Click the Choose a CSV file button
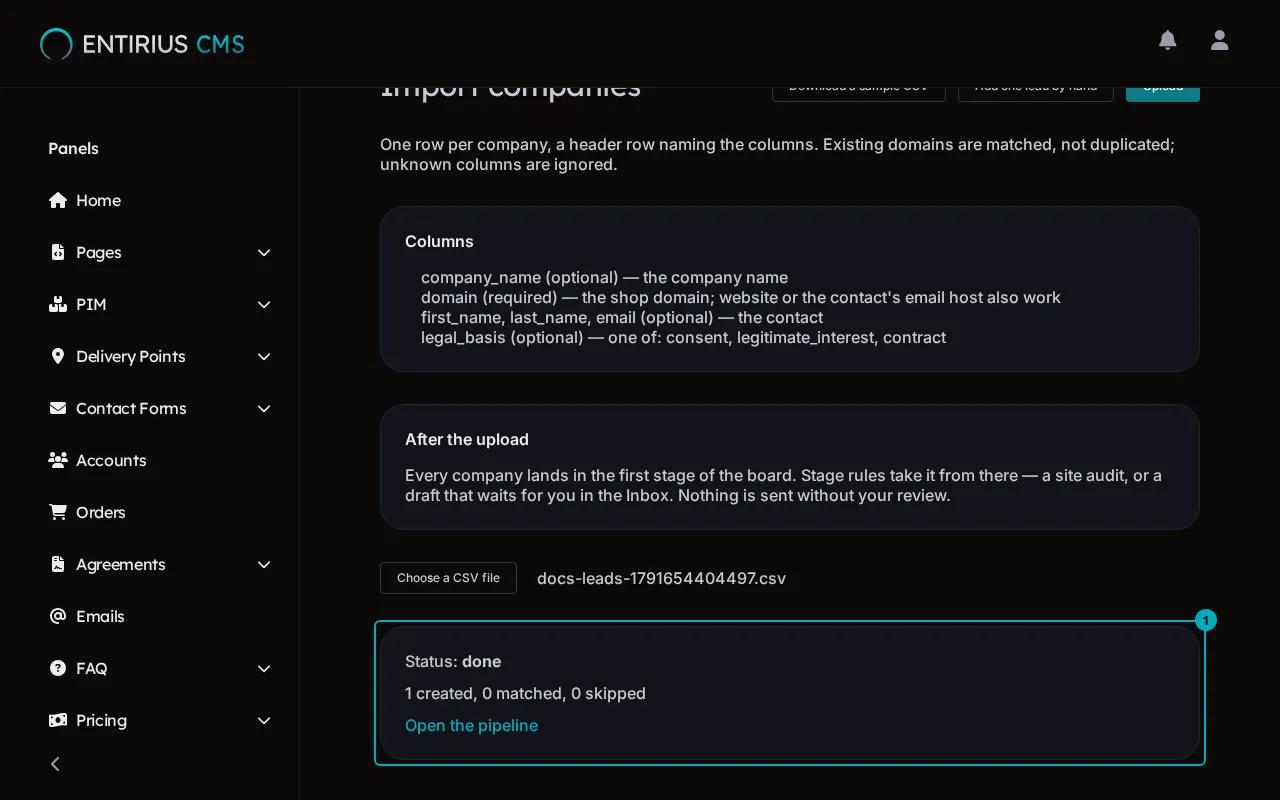 (448, 578)
